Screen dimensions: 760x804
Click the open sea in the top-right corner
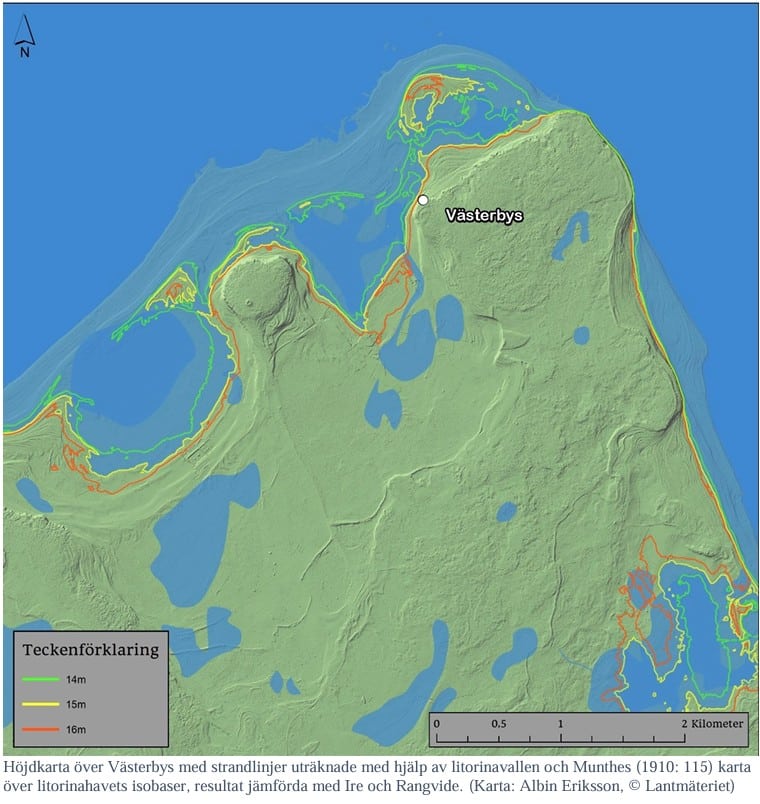700,50
